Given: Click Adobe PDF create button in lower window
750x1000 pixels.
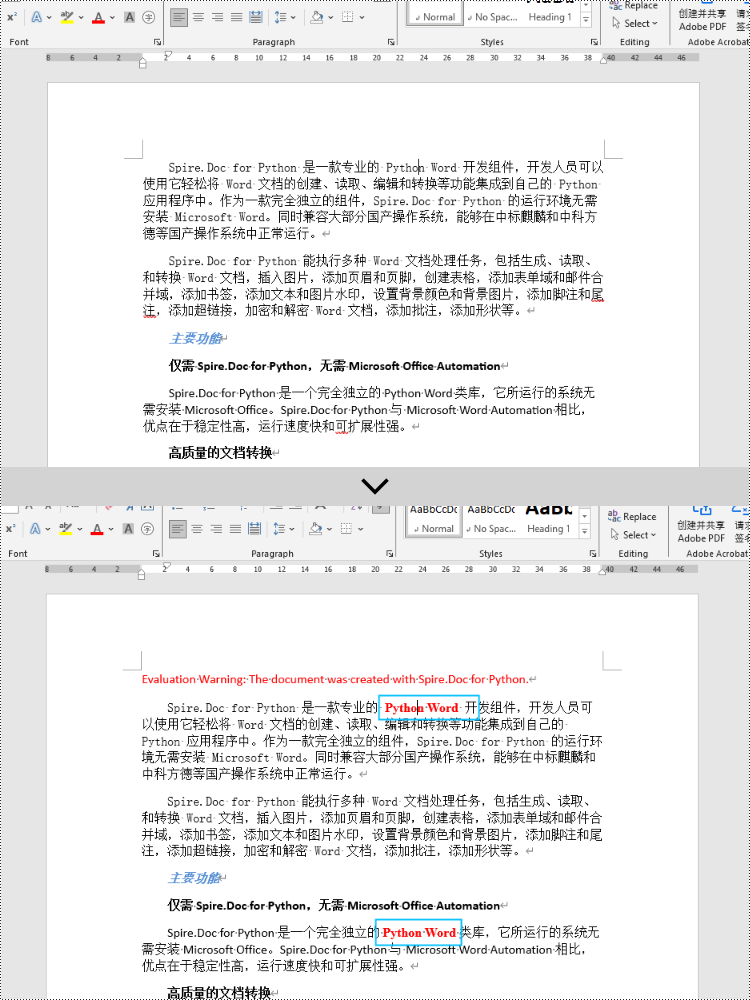Looking at the screenshot, I should pyautogui.click(x=701, y=526).
